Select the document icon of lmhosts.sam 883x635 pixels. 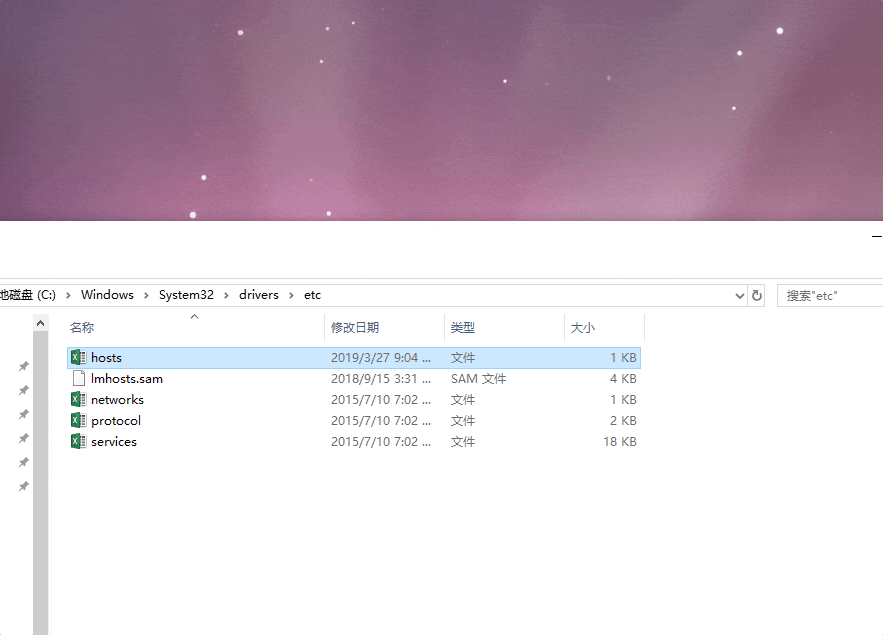(78, 378)
